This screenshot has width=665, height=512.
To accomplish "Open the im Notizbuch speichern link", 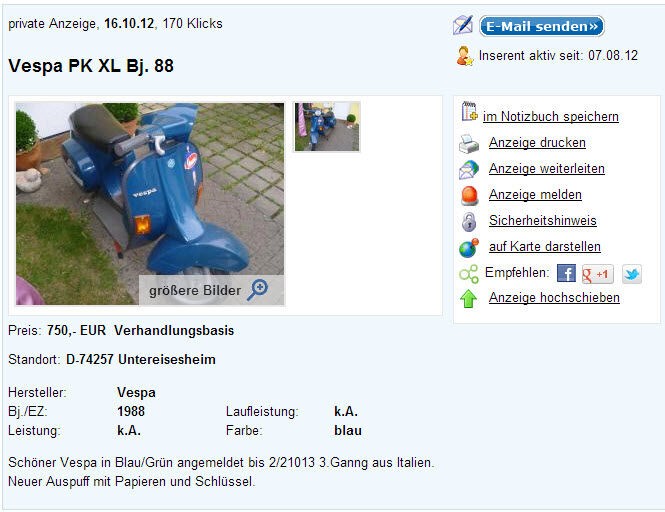I will coord(550,116).
